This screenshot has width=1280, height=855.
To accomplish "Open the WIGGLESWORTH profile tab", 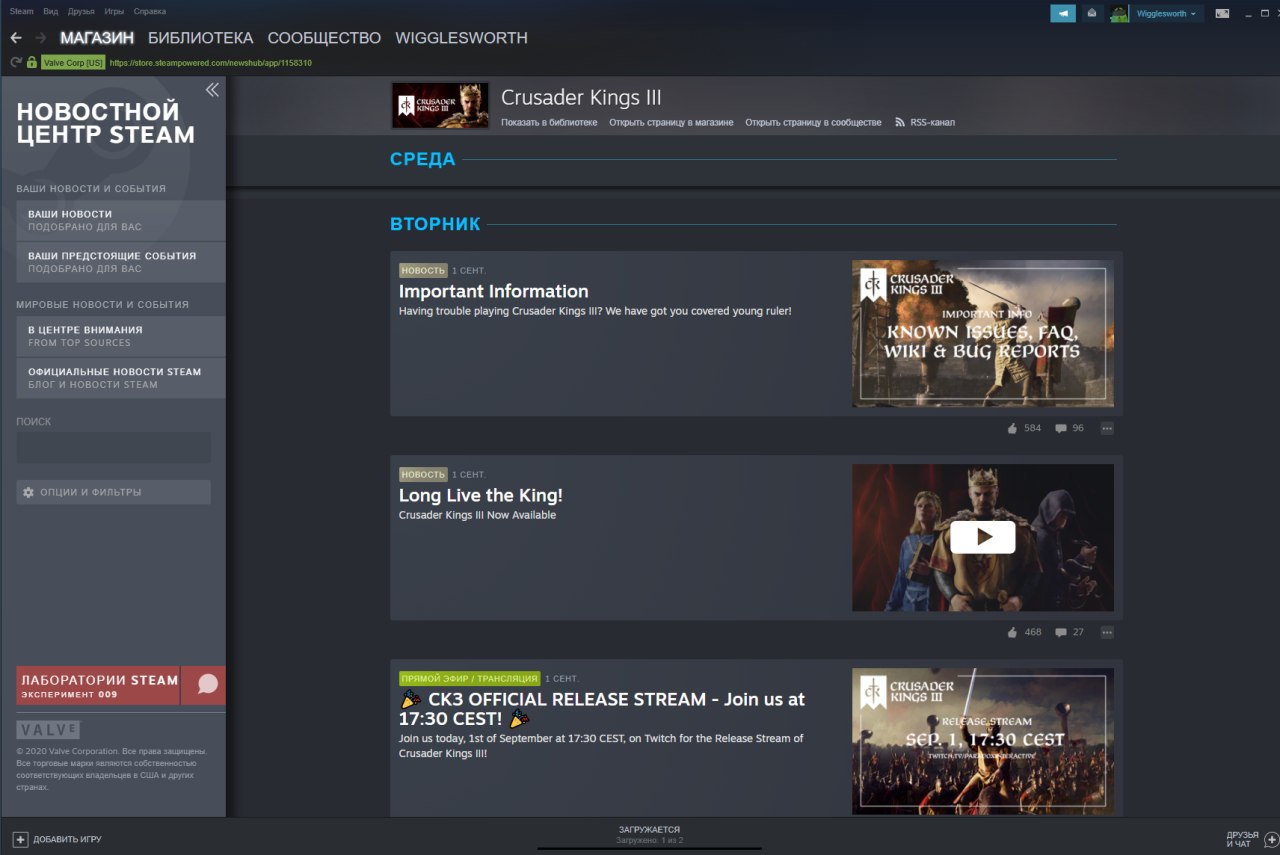I will [461, 38].
